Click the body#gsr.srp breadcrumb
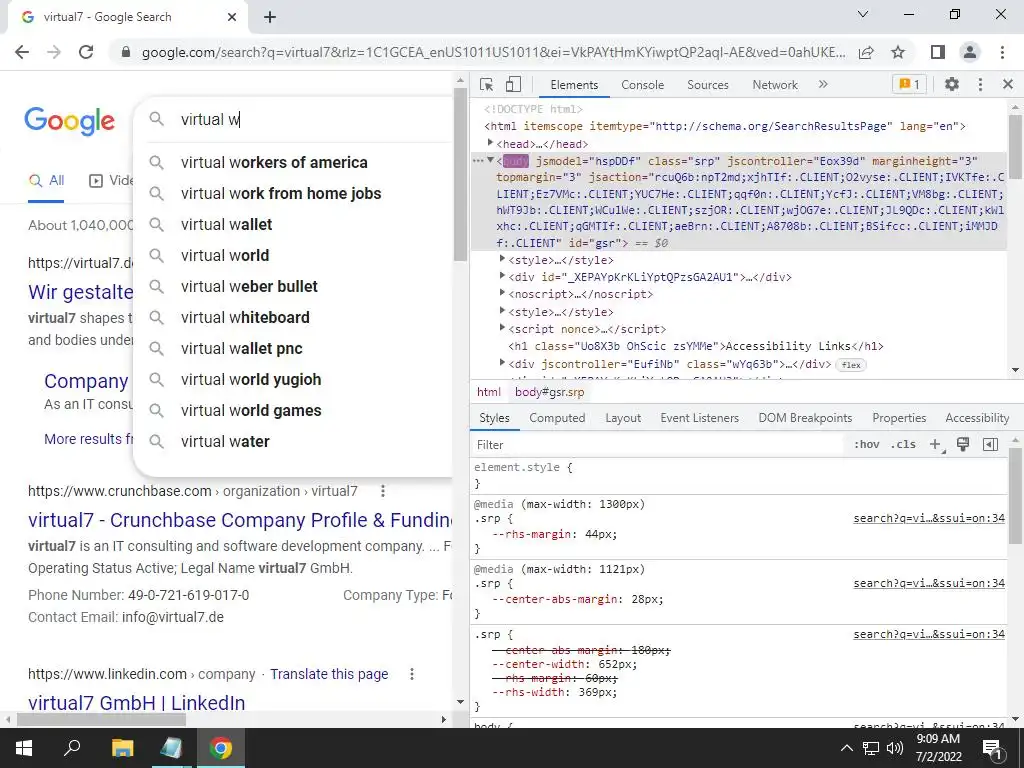 click(549, 392)
